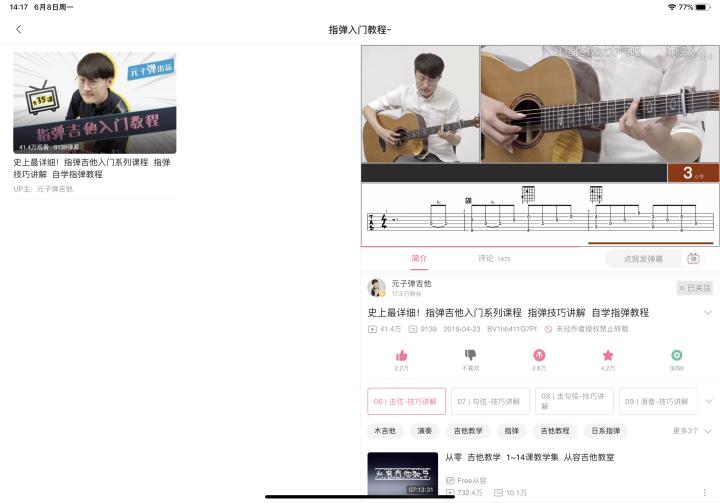This screenshot has width=720, height=503.
Task: Toggle the danmaku display icon
Action: 693,259
